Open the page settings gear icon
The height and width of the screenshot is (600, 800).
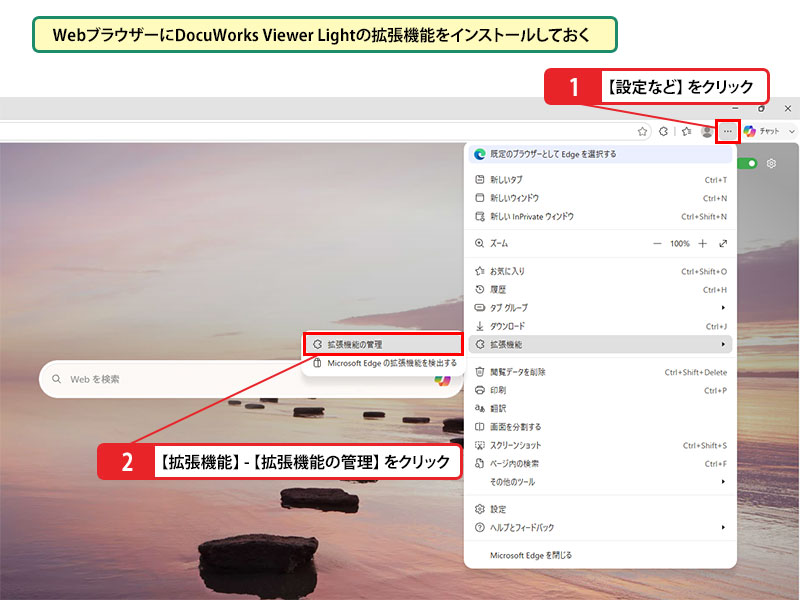tap(771, 163)
